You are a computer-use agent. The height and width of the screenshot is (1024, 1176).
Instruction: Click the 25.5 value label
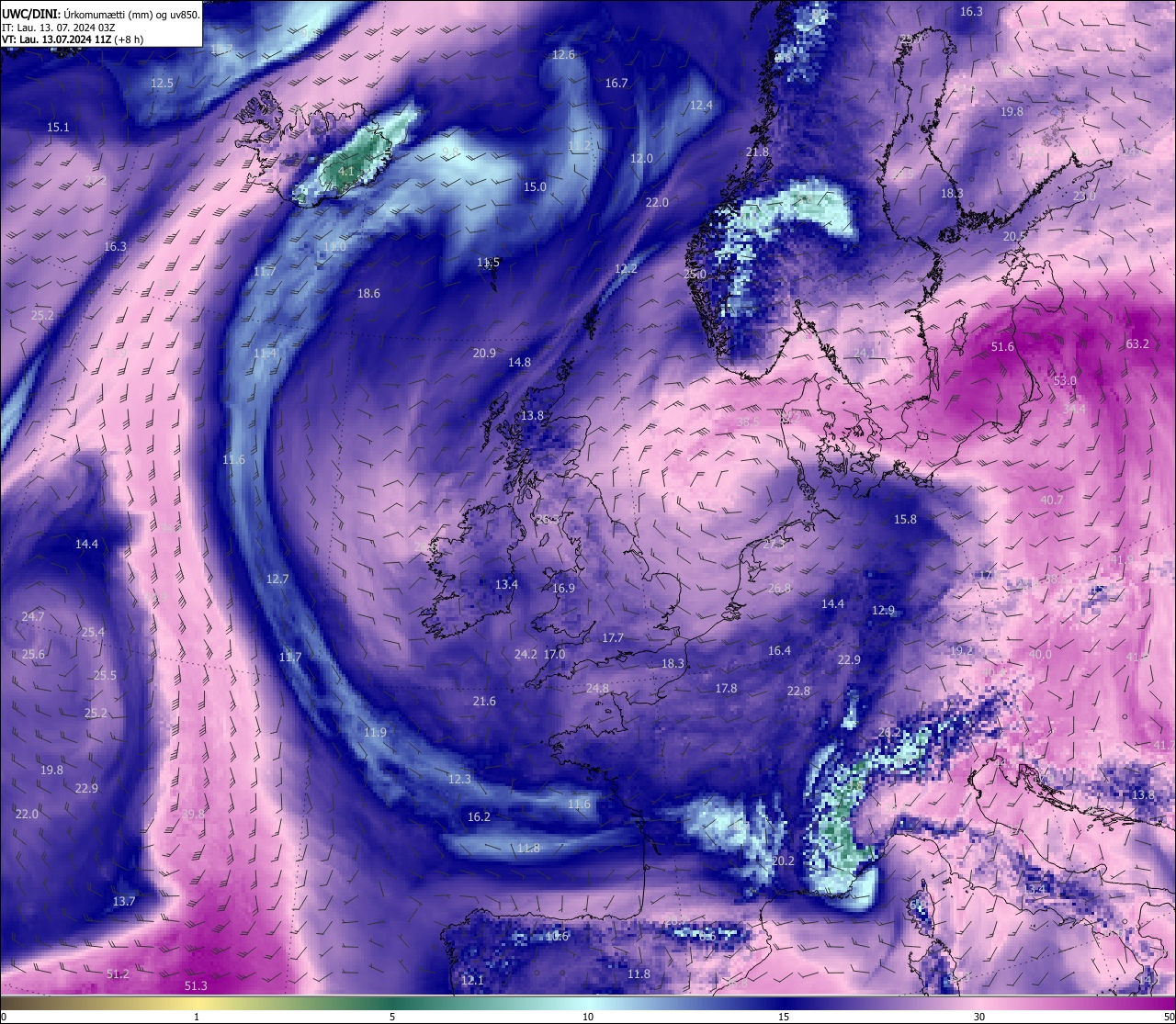pos(105,676)
